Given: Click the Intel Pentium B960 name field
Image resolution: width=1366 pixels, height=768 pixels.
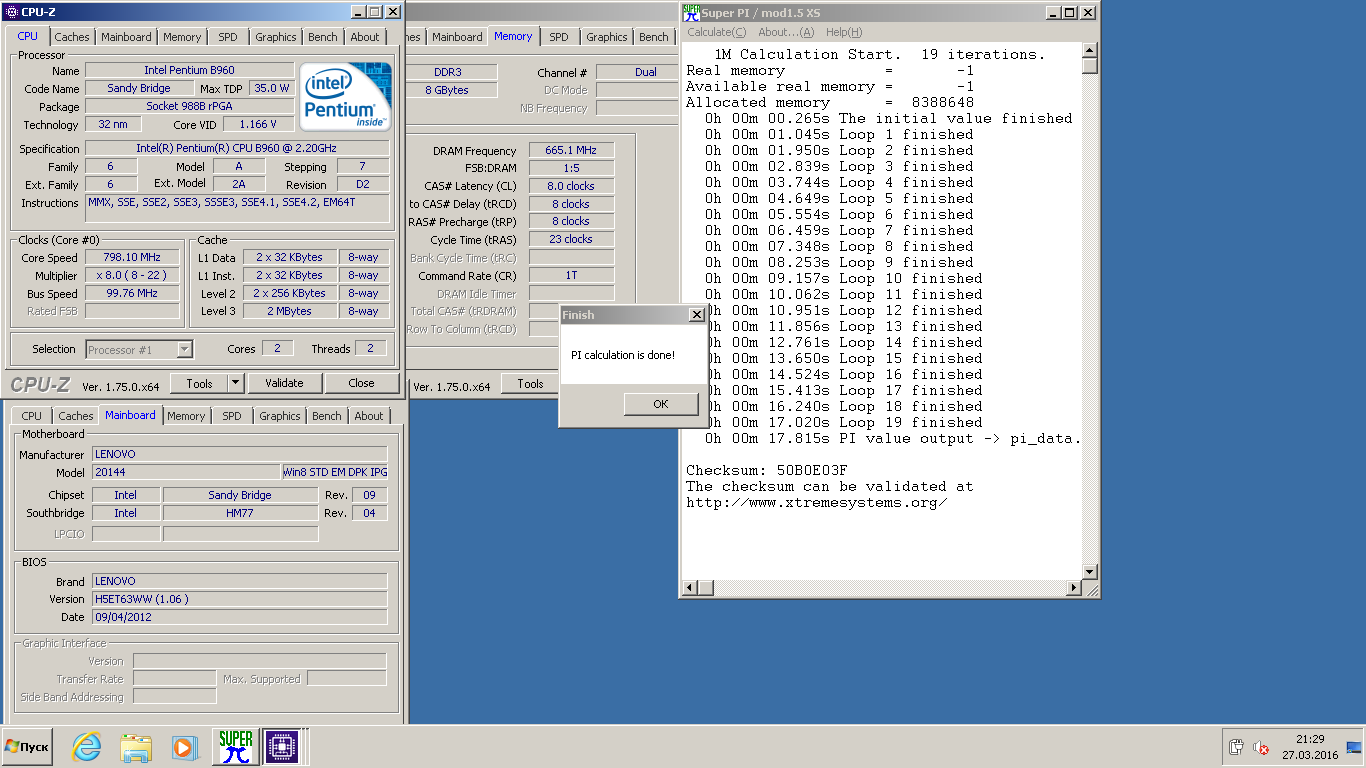Looking at the screenshot, I should (x=190, y=70).
